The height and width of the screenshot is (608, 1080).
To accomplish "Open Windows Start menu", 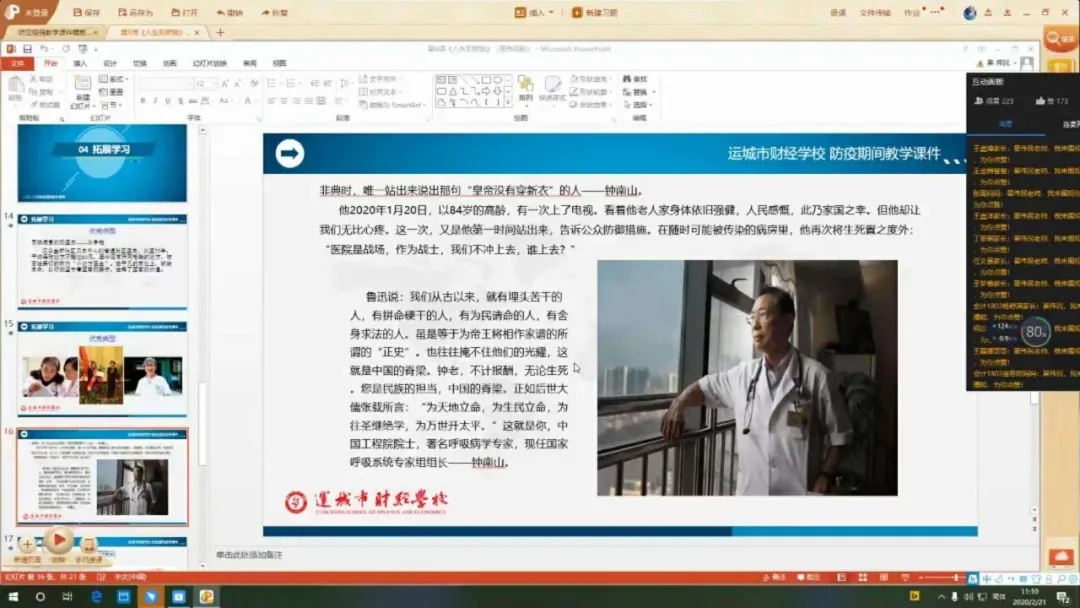I will point(13,597).
